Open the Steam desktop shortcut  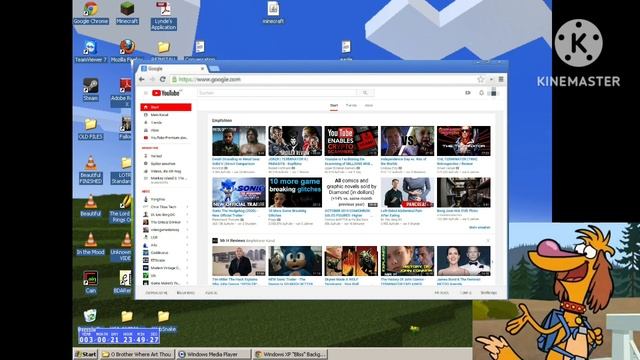pos(91,87)
